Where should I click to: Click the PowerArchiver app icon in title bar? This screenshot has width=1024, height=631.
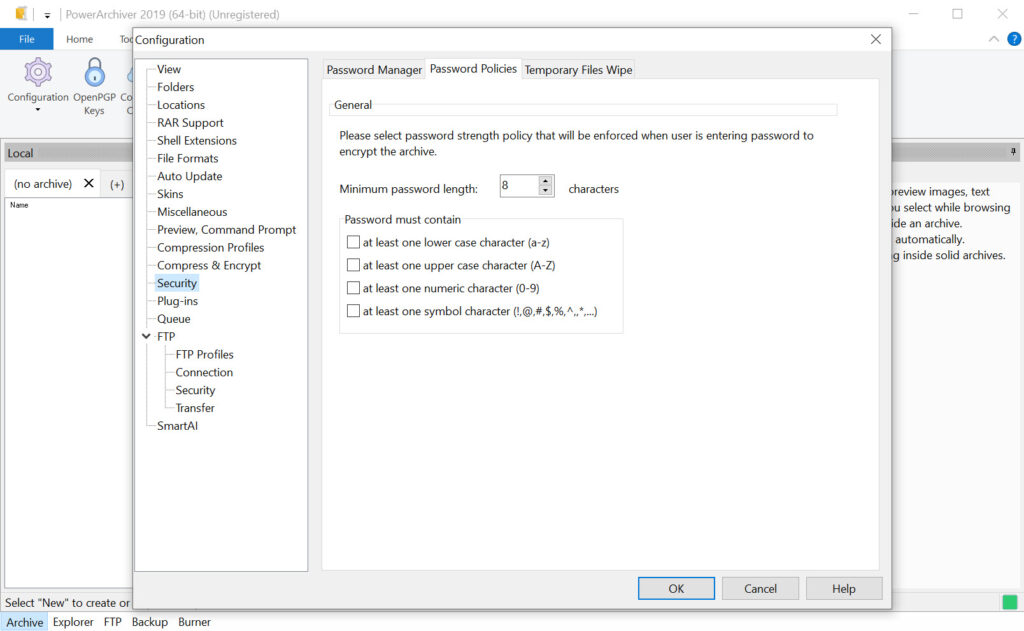[21, 14]
